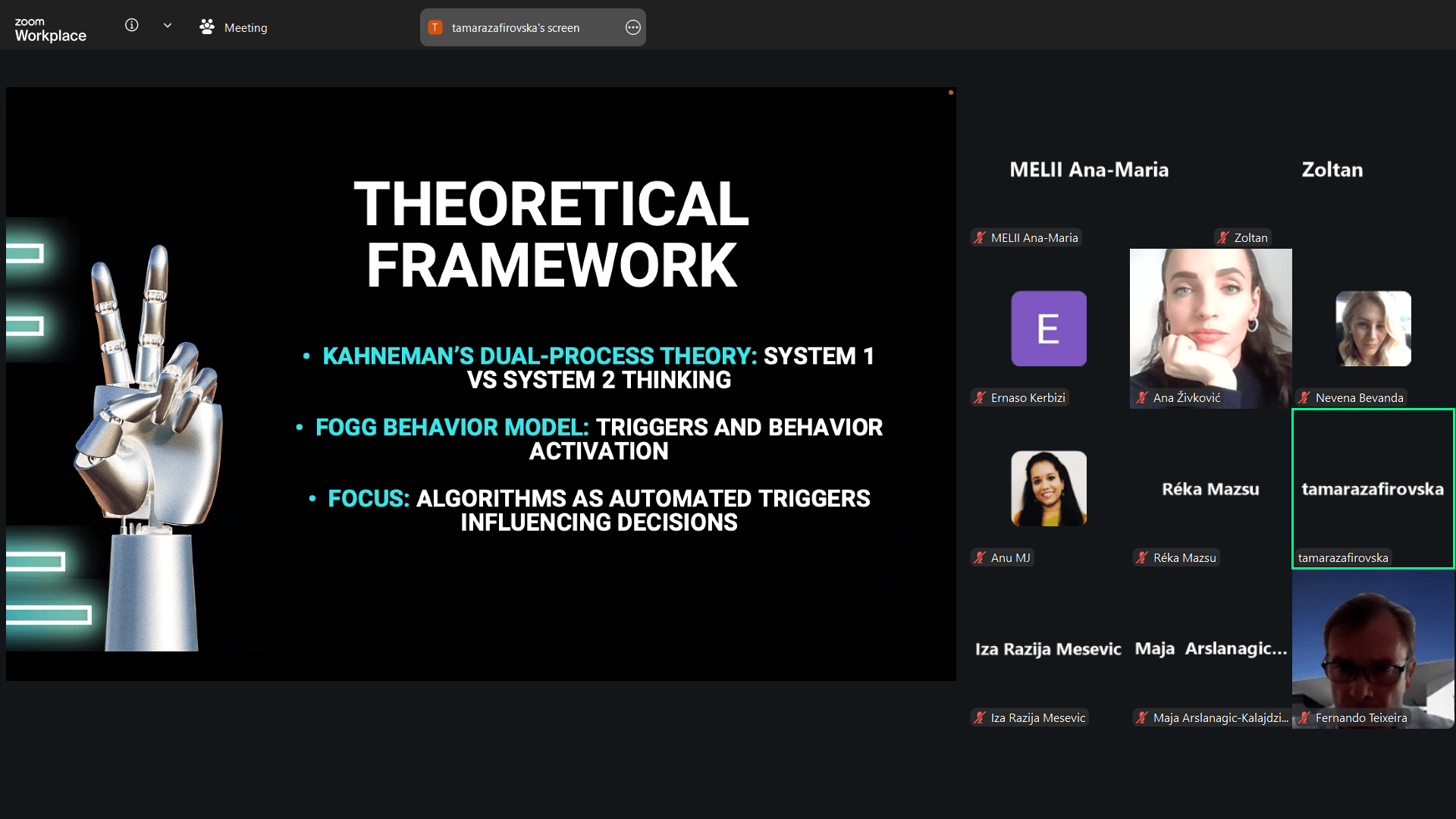Click the Maja Arslanagic participant tile
1456x819 pixels.
point(1210,649)
